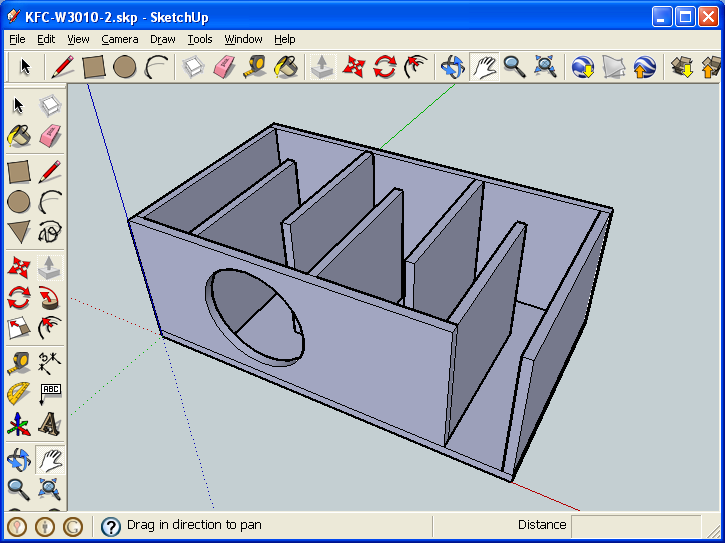
Task: Select the Polygon triangle tool
Action: click(18, 232)
